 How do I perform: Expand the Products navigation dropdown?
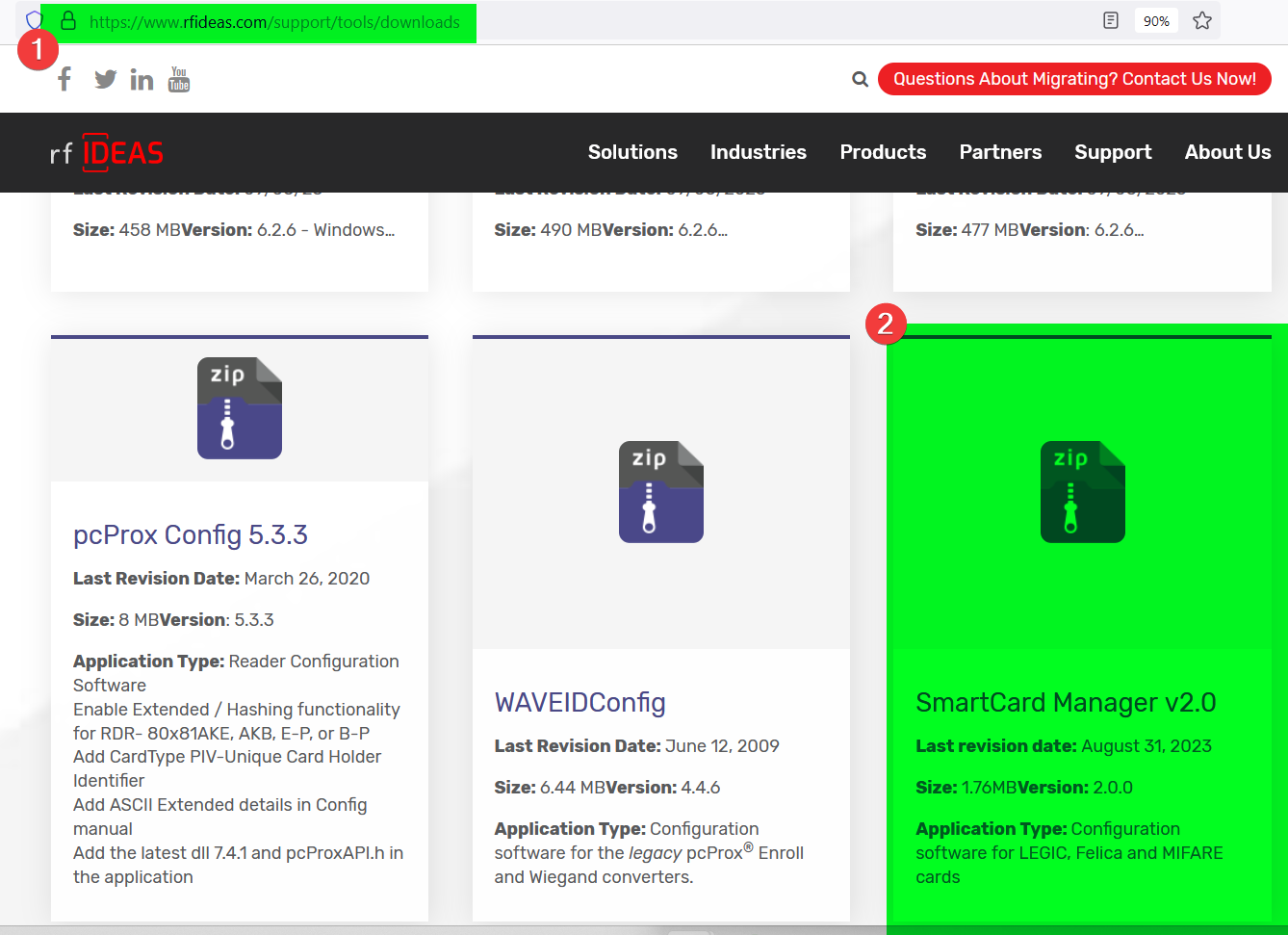pos(883,152)
